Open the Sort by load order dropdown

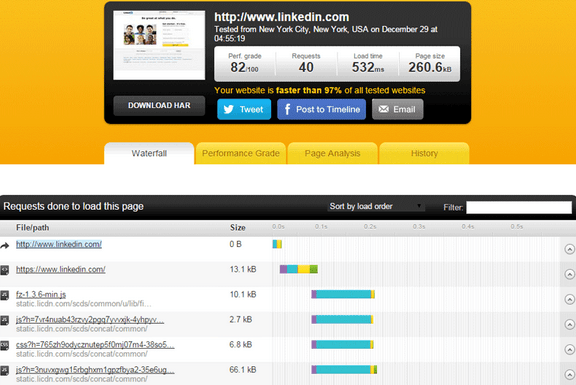376,206
